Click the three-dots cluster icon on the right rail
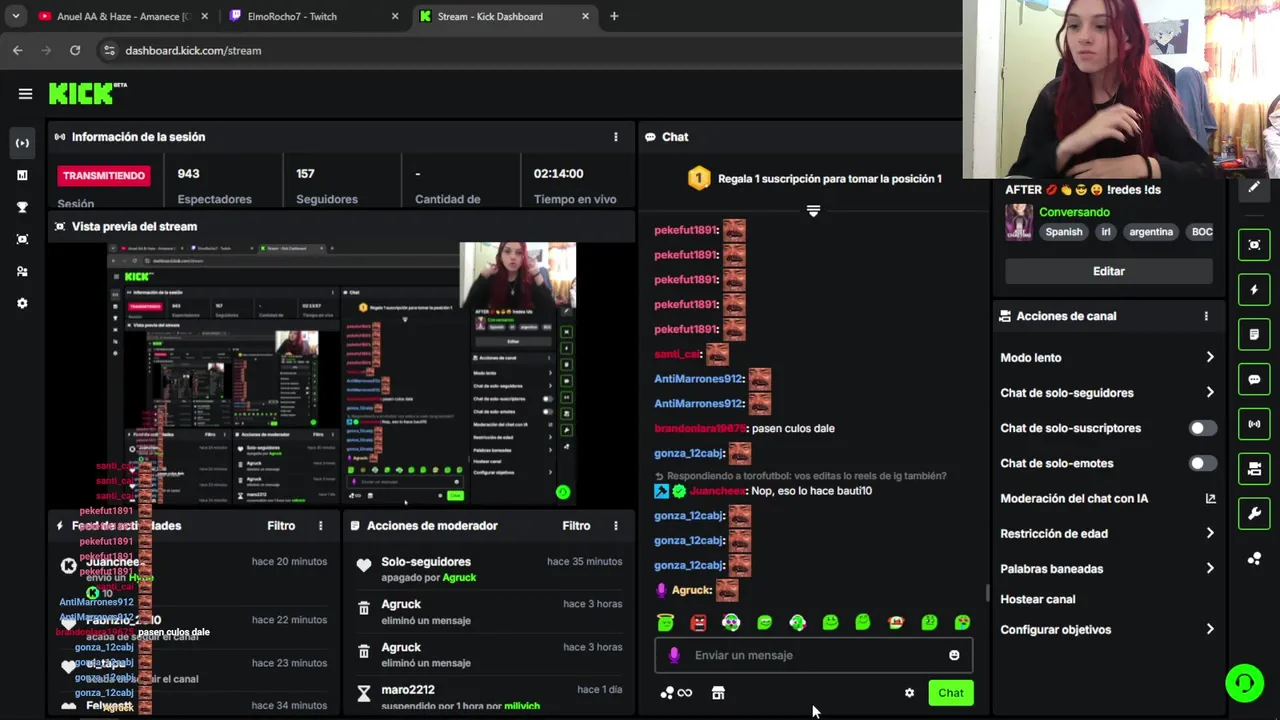Viewport: 1280px width, 720px height. pyautogui.click(x=1254, y=559)
